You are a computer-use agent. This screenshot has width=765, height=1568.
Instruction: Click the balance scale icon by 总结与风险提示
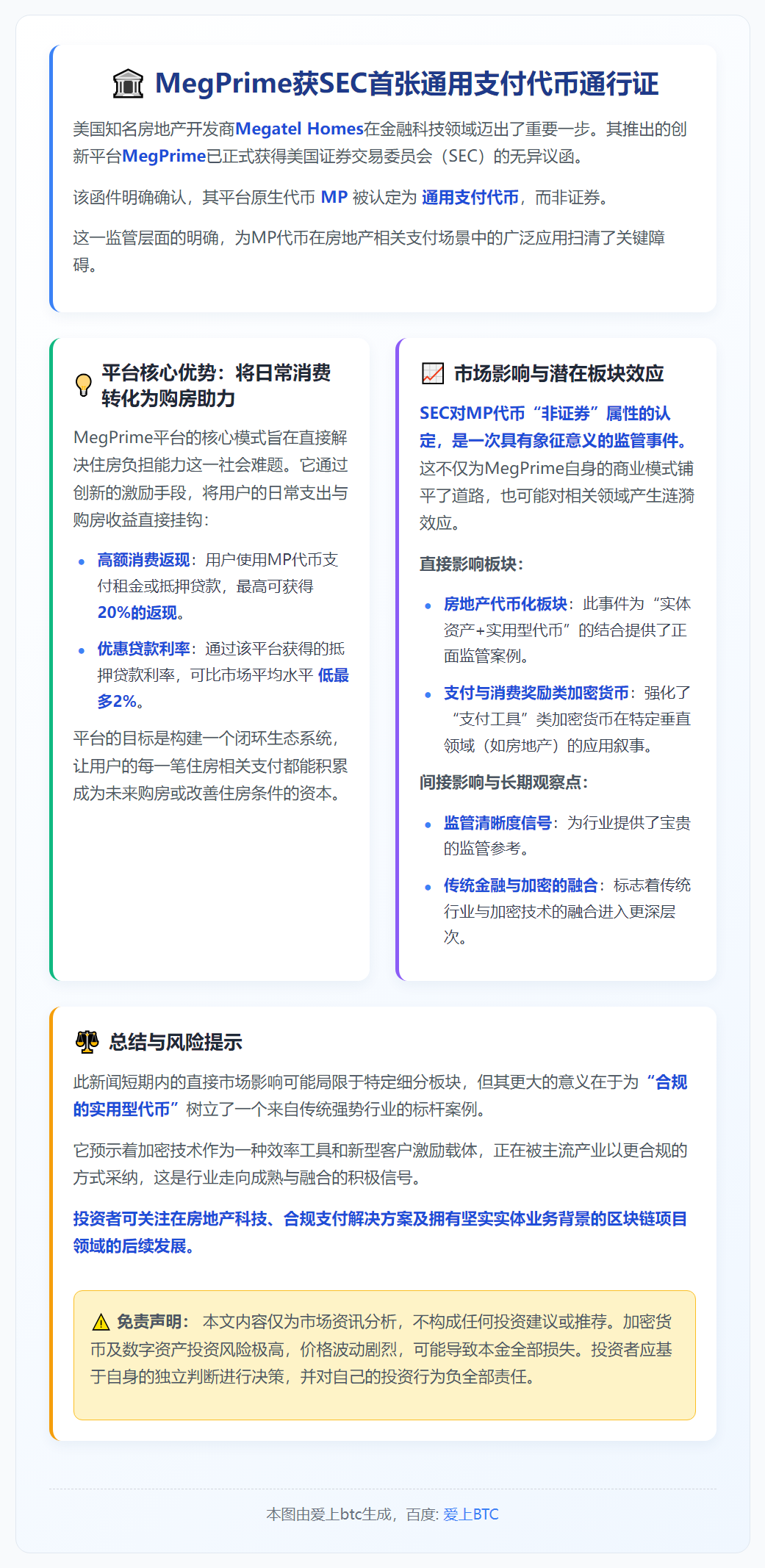[87, 1042]
